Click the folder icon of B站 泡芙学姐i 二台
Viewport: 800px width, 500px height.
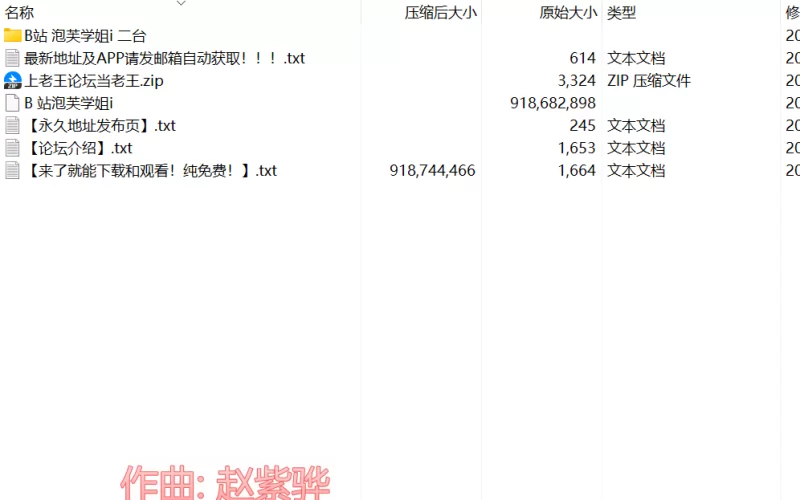pos(12,36)
